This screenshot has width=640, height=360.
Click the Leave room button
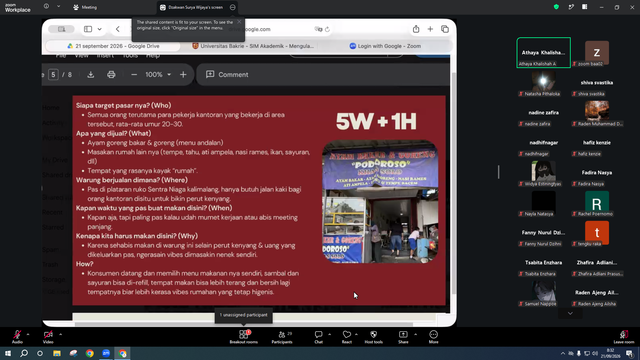click(x=624, y=337)
